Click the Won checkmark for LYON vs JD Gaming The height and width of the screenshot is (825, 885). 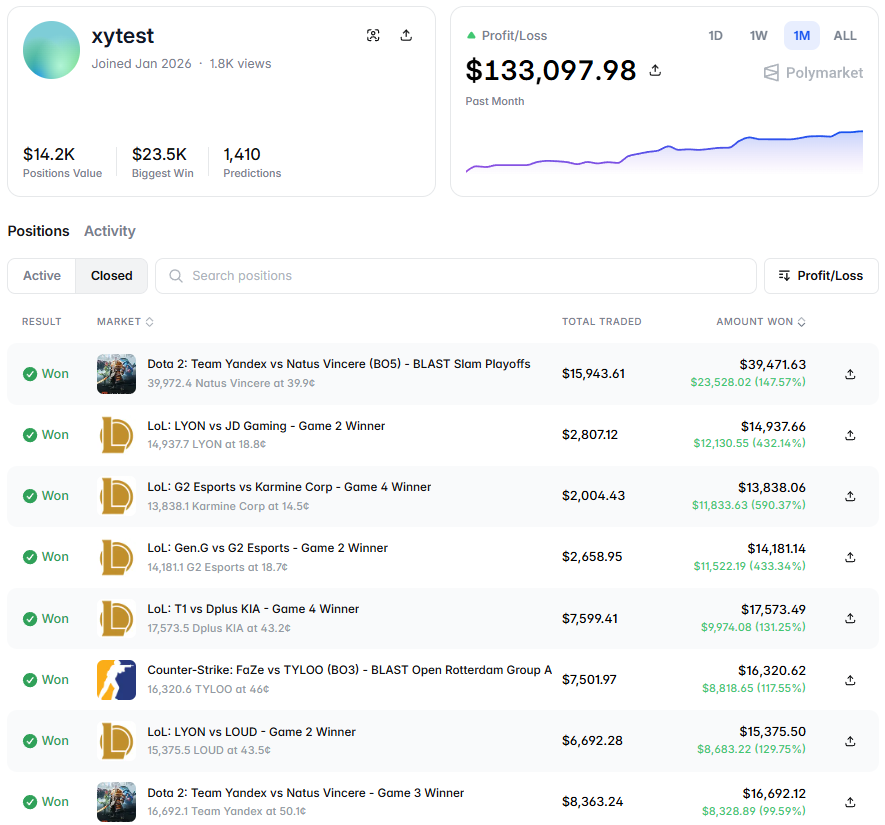tap(30, 435)
